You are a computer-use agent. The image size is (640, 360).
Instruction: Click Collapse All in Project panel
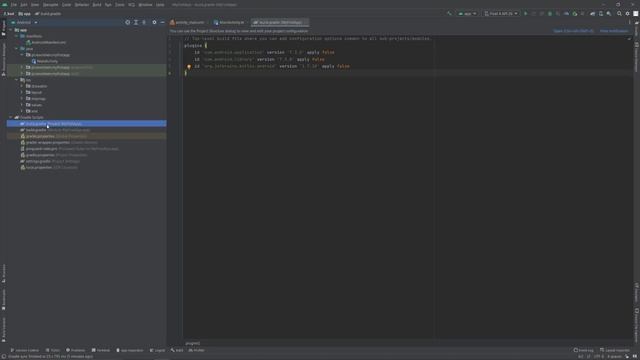144,22
